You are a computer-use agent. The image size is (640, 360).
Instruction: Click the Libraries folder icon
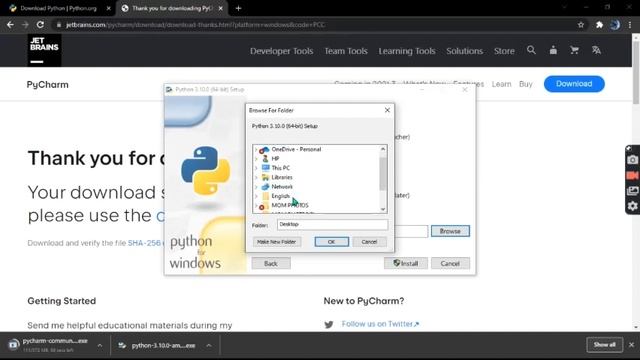(x=265, y=177)
